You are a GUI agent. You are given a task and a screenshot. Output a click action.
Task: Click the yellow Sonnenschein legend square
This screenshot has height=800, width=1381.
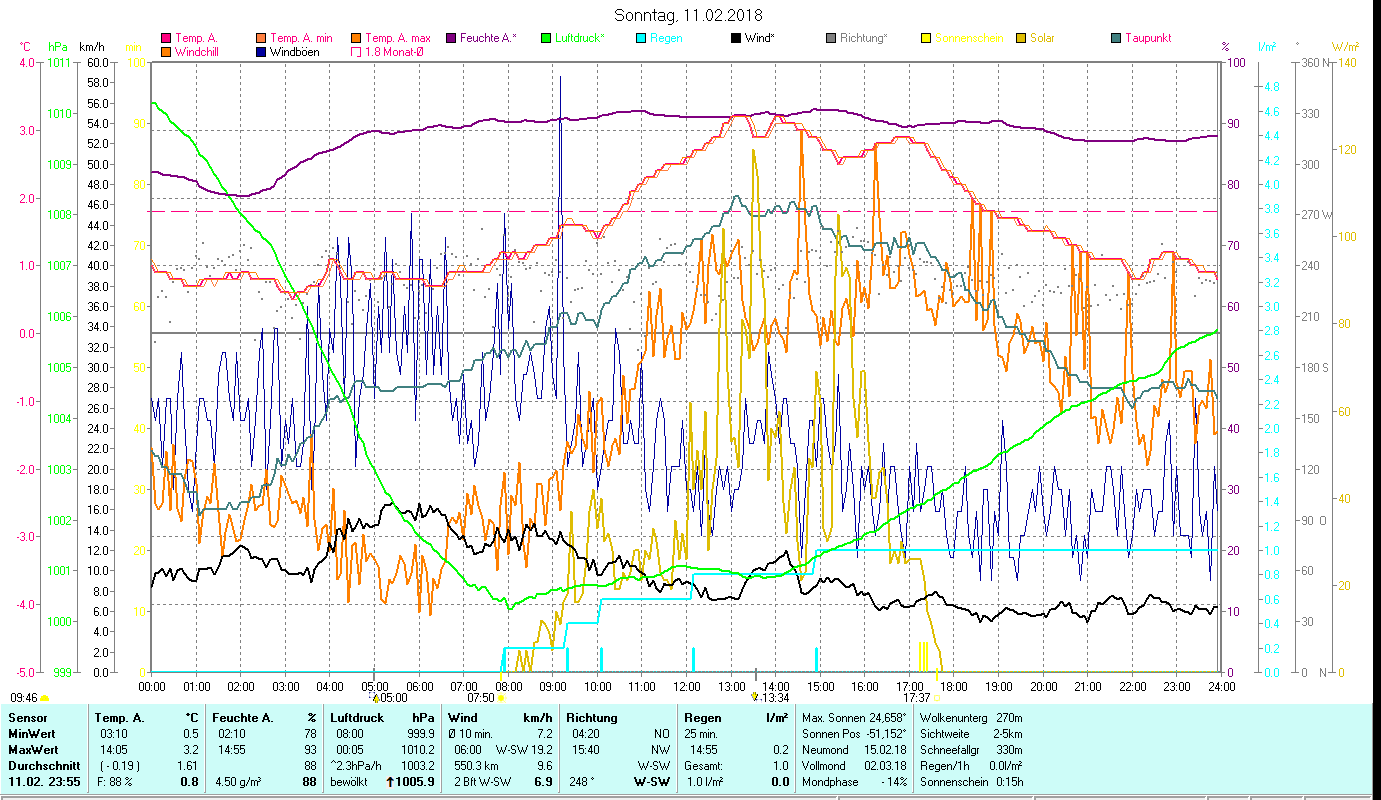point(927,39)
